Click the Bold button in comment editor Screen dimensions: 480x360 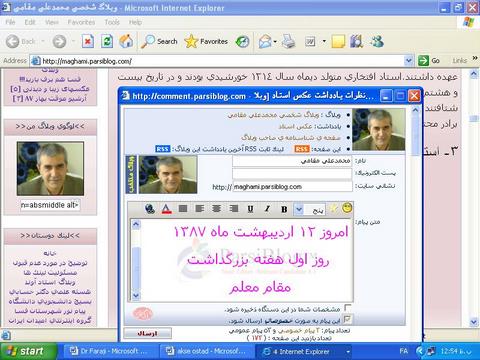[284, 209]
